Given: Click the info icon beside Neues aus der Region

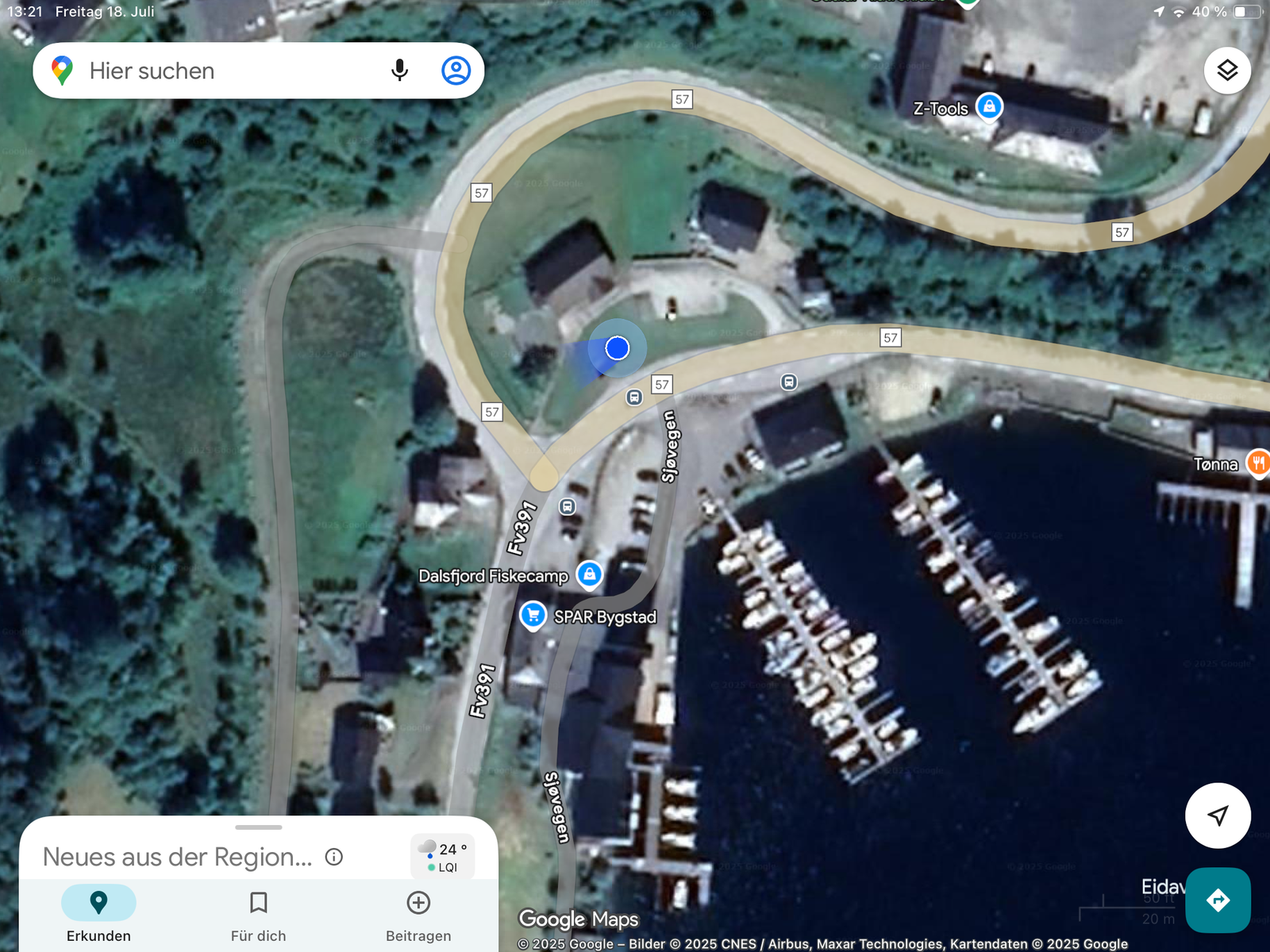Looking at the screenshot, I should 334,857.
